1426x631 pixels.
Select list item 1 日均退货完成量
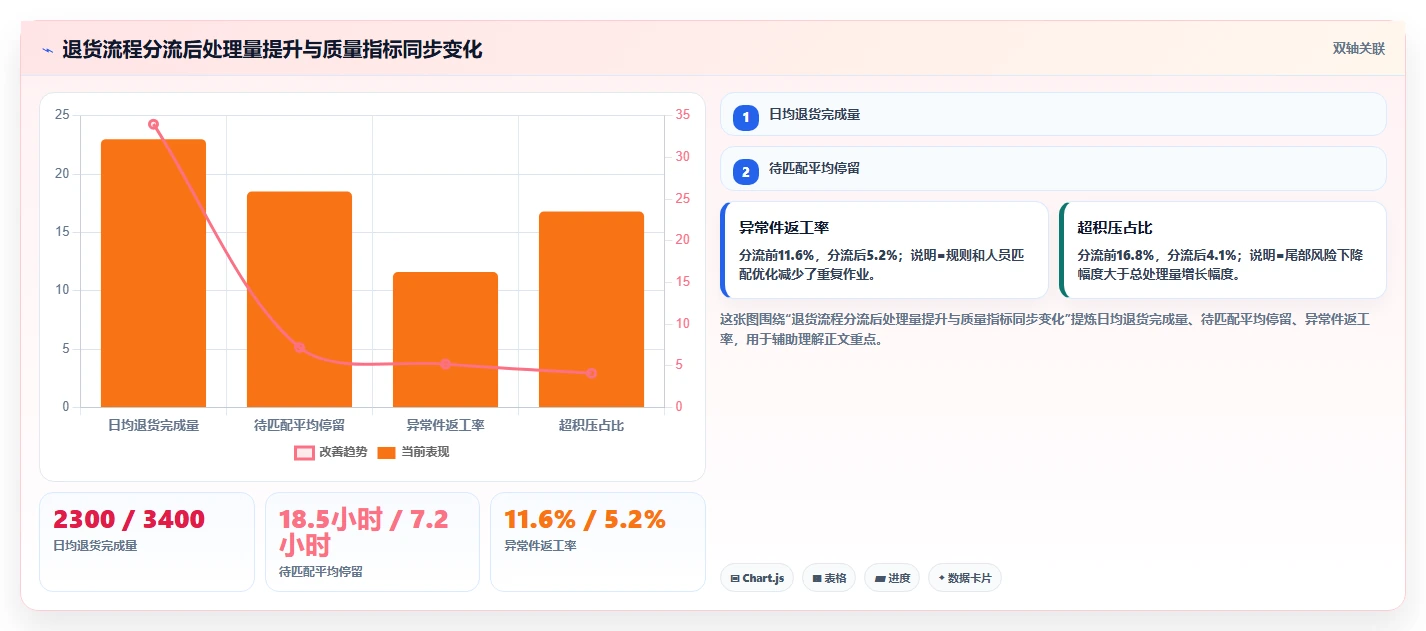(x=1053, y=114)
